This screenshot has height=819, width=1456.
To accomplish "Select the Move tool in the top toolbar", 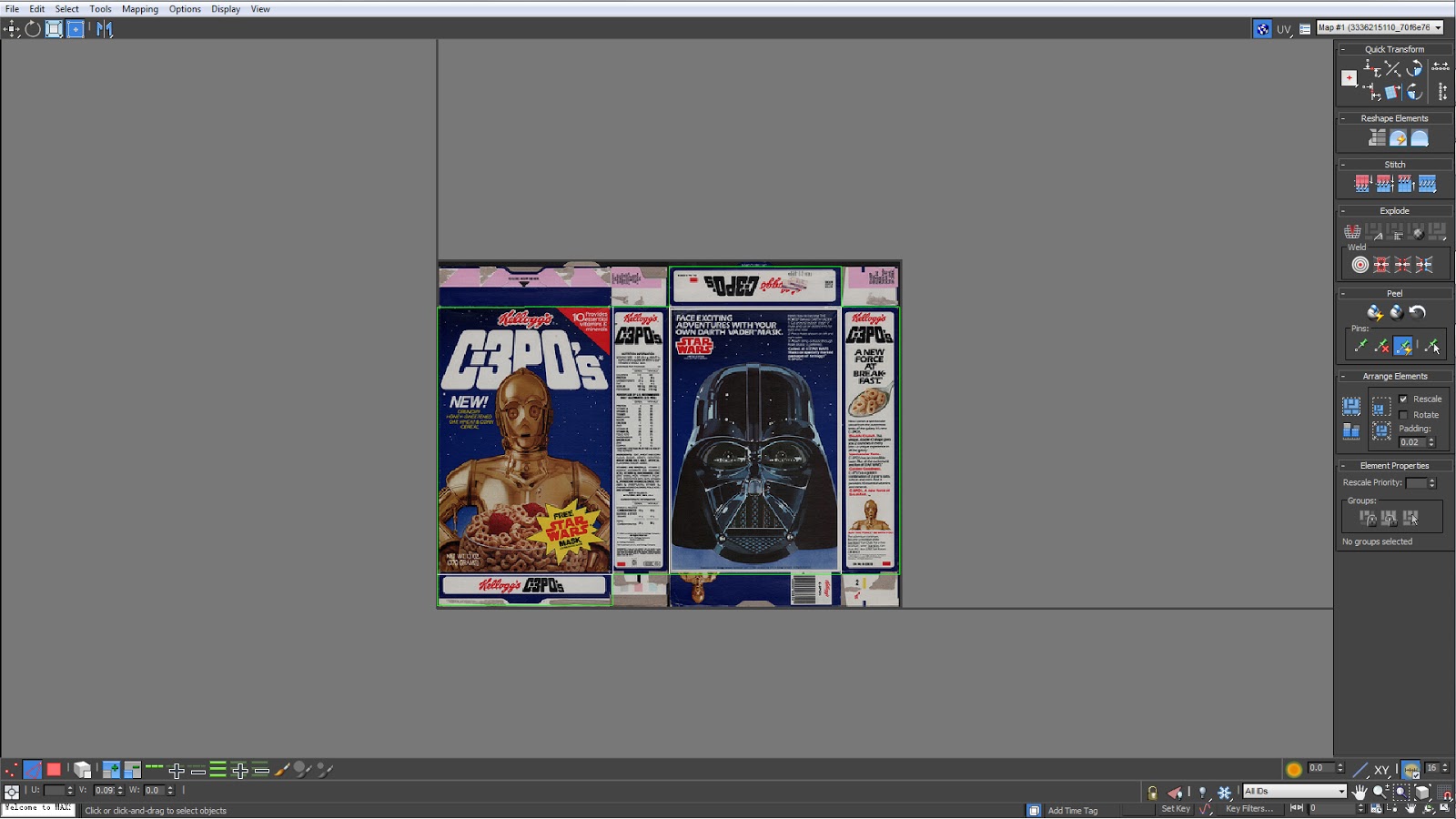I will point(11,29).
